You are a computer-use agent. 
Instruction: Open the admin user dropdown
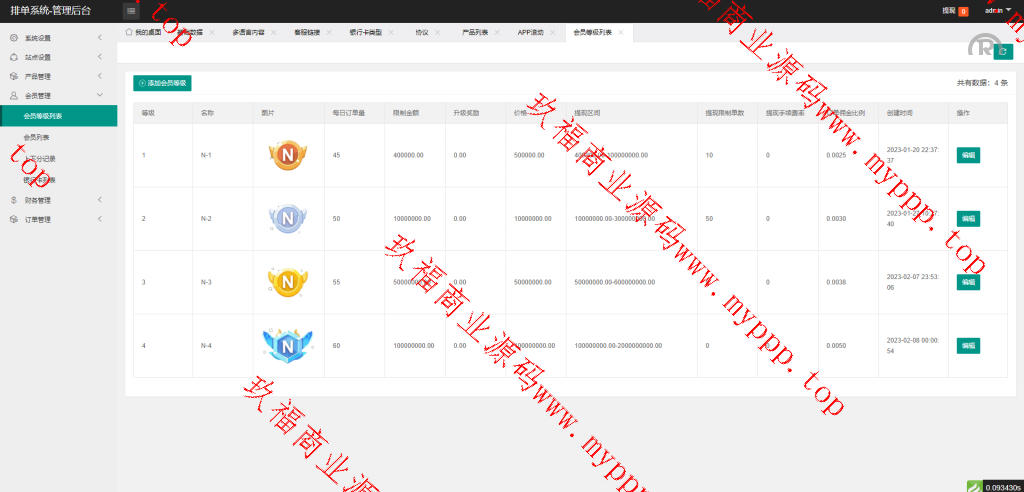tap(998, 10)
